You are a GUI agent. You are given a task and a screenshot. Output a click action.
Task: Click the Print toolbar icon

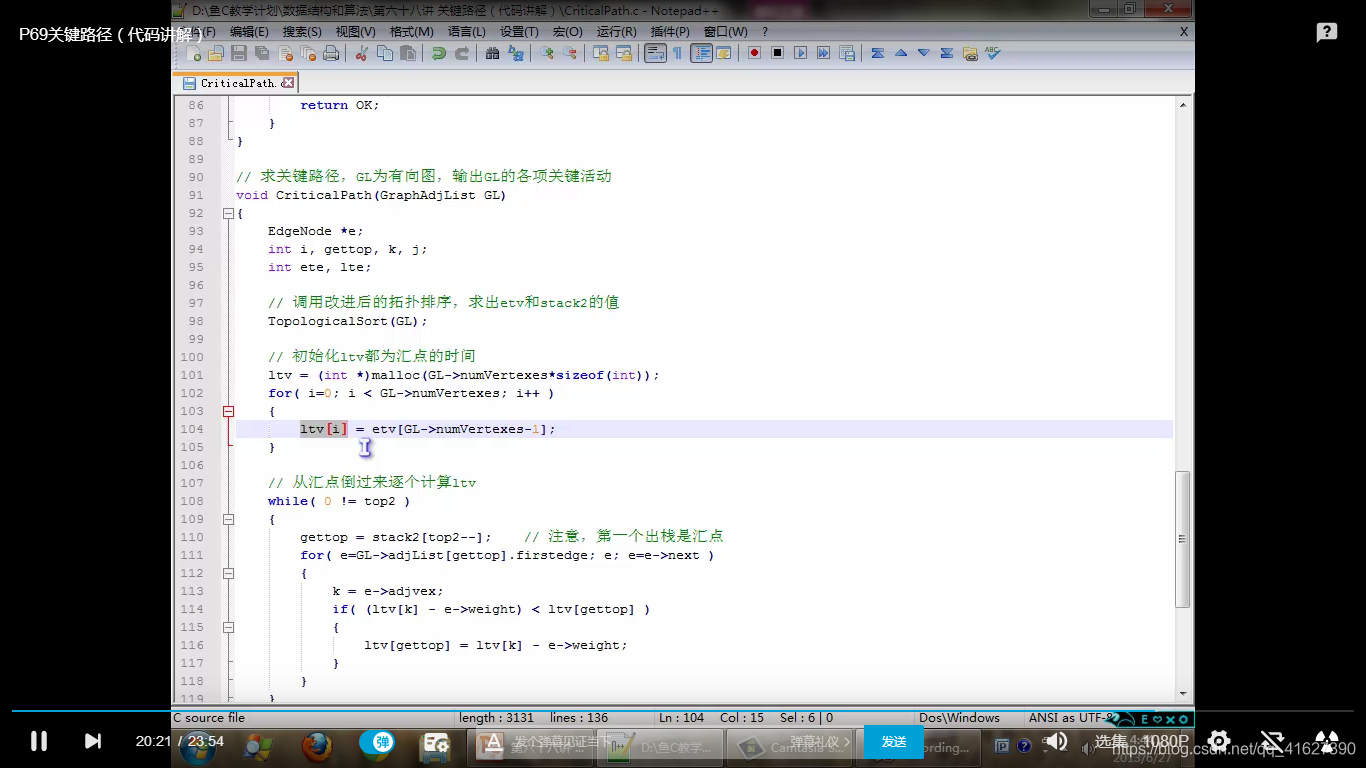coord(331,53)
